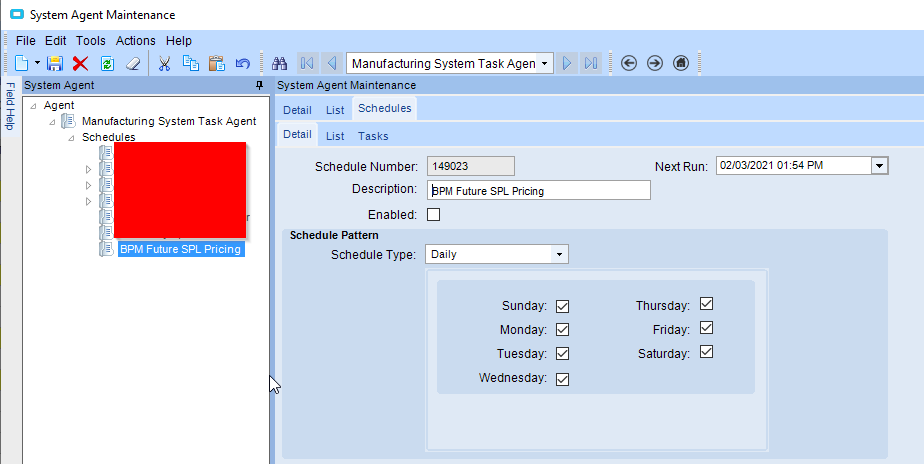Uncheck the Wednesday checkbox
The height and width of the screenshot is (464, 924).
pos(562,379)
